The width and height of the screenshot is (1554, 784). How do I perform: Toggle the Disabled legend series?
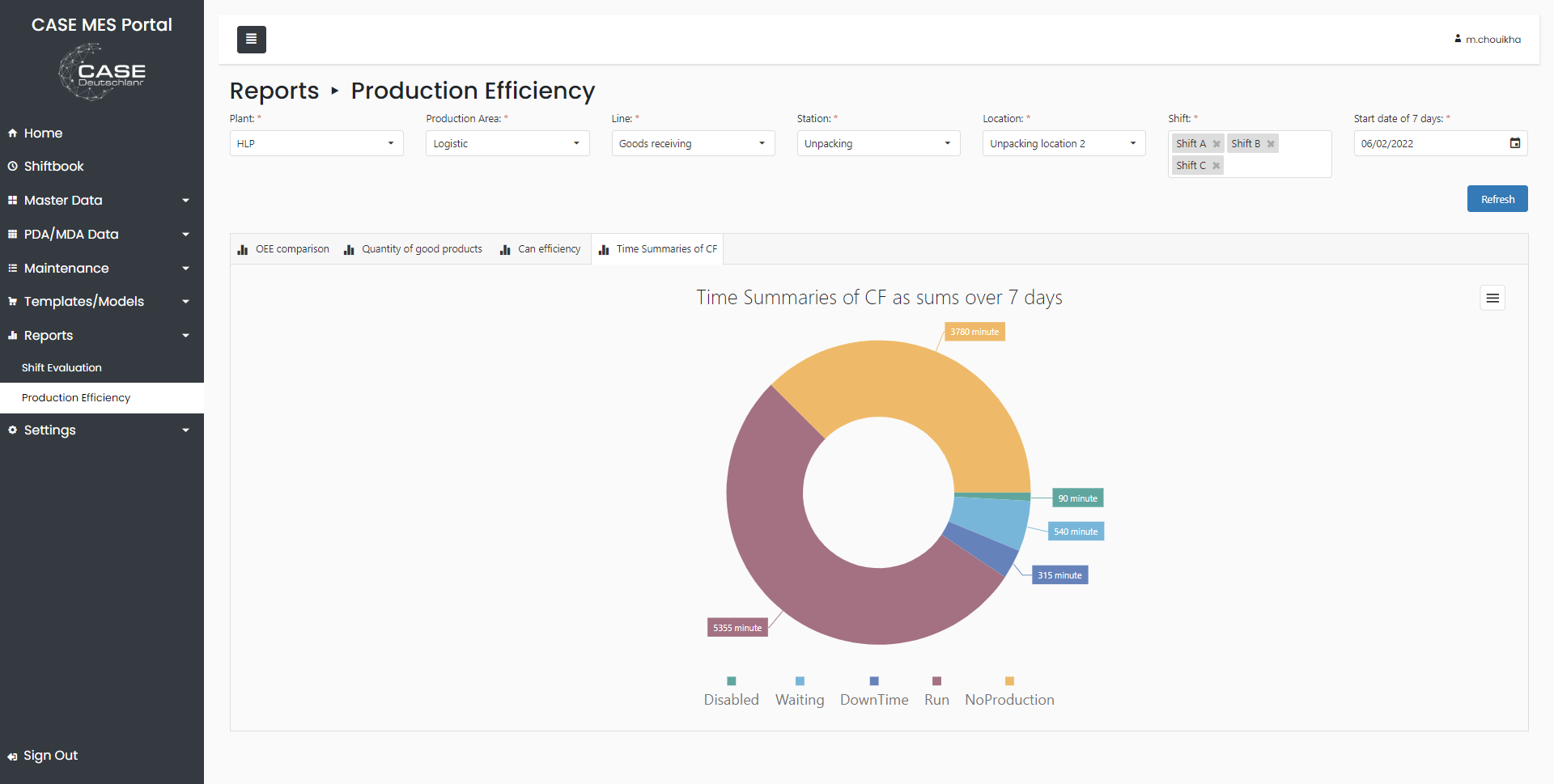pos(731,693)
